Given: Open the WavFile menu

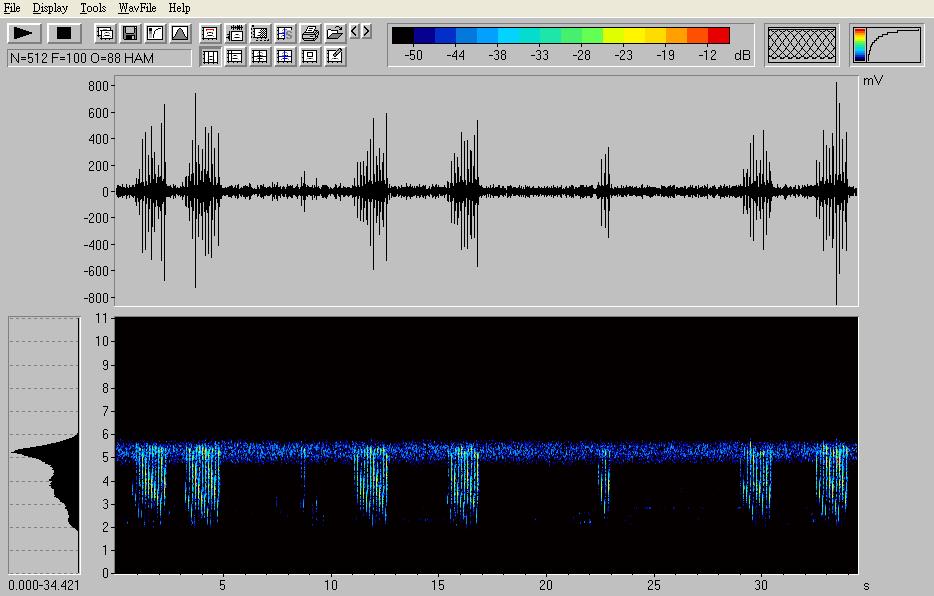Looking at the screenshot, I should click(x=137, y=8).
